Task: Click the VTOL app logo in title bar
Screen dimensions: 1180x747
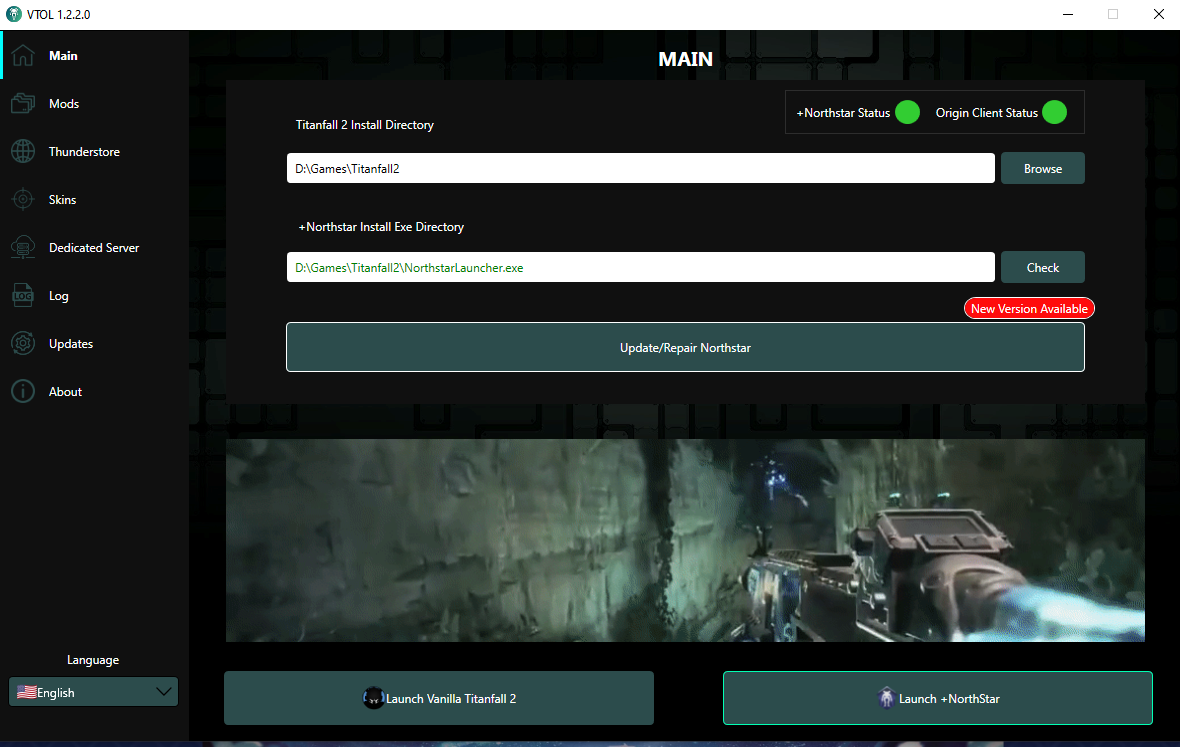Action: tap(14, 14)
